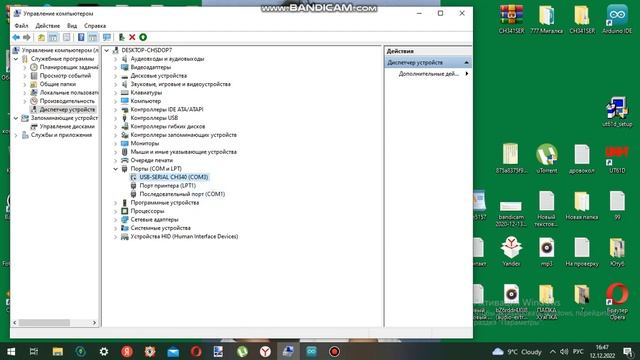640x360 pixels.
Task: Select the Yandex desktop icon
Action: tap(511, 252)
